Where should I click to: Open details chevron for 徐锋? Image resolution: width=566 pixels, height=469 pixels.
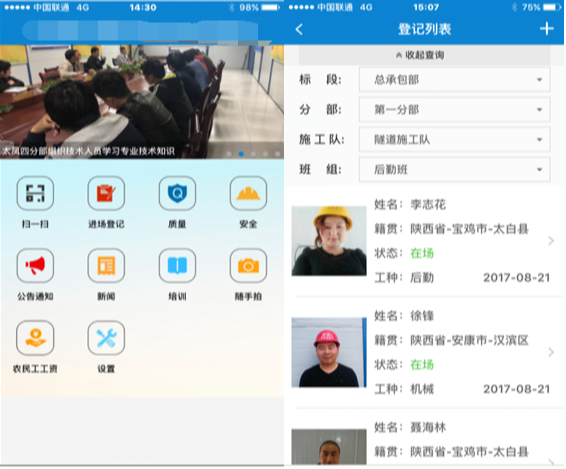(551, 352)
